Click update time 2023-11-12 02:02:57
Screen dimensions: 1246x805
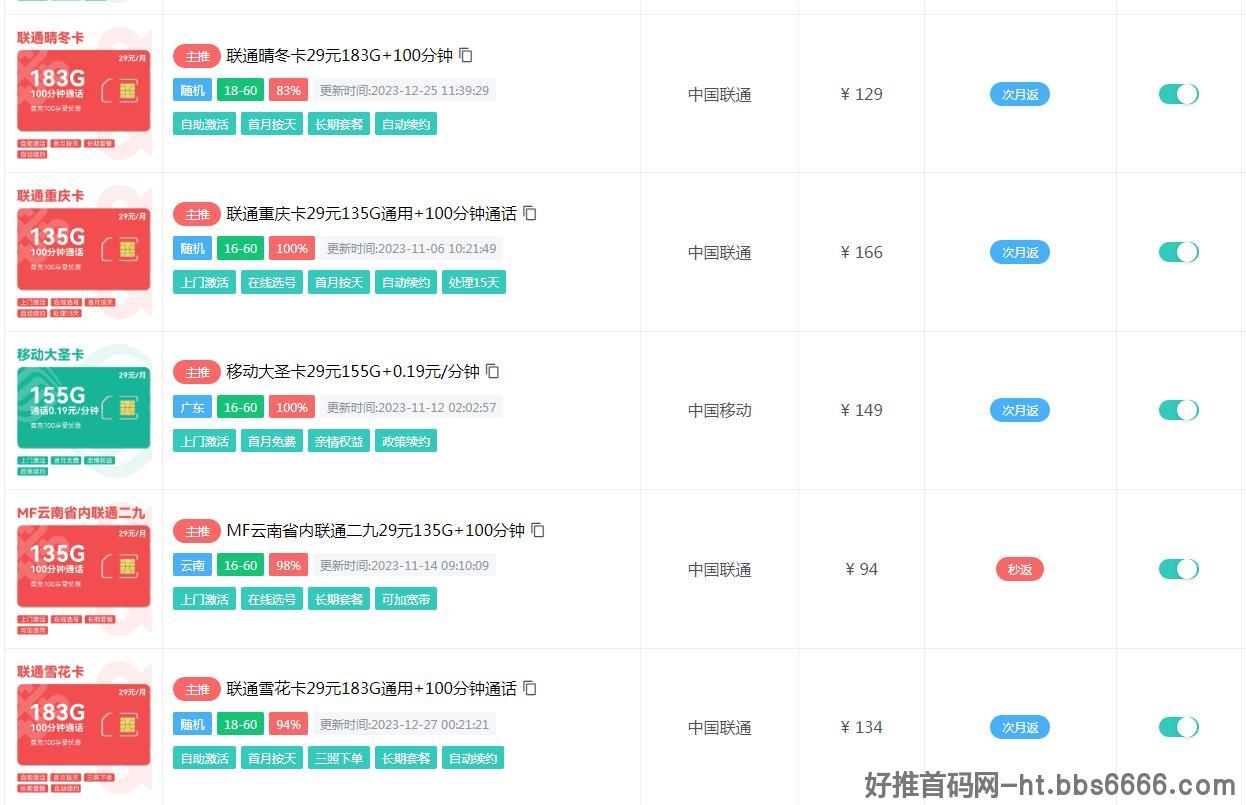click(x=411, y=407)
